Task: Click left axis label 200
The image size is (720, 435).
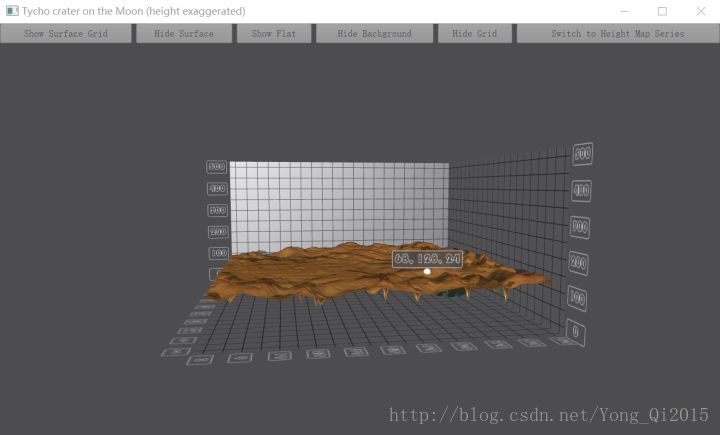Action: tap(218, 232)
